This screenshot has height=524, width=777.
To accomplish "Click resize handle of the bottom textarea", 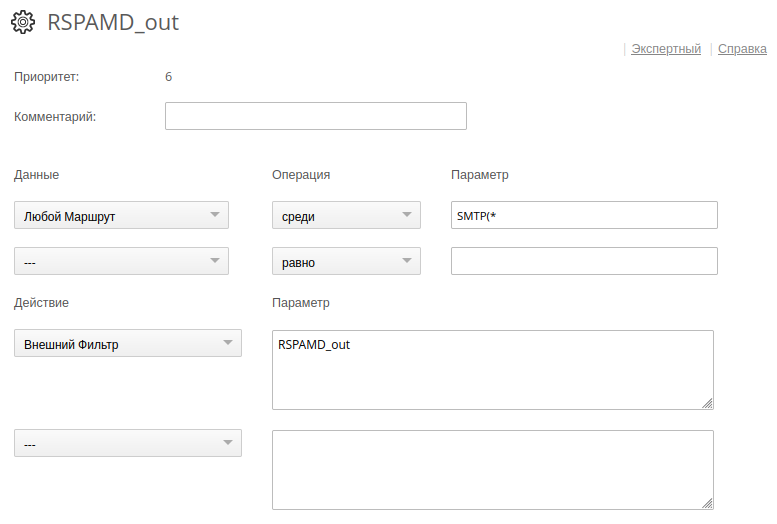I will coord(707,503).
